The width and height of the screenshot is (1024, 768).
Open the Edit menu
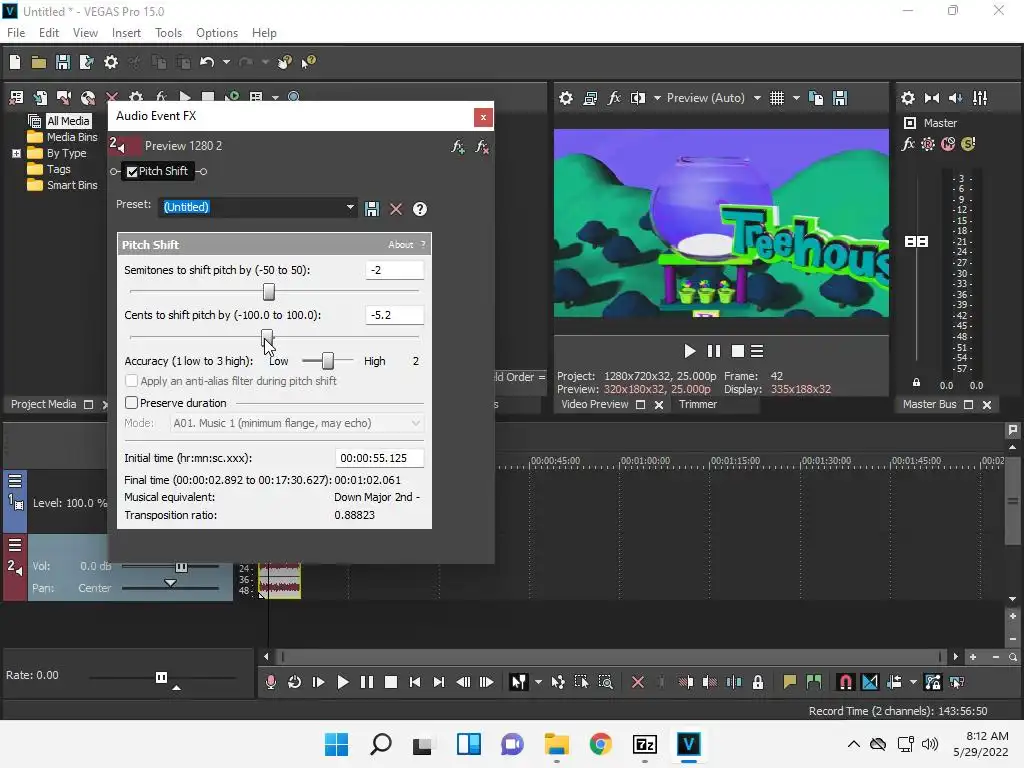point(49,33)
